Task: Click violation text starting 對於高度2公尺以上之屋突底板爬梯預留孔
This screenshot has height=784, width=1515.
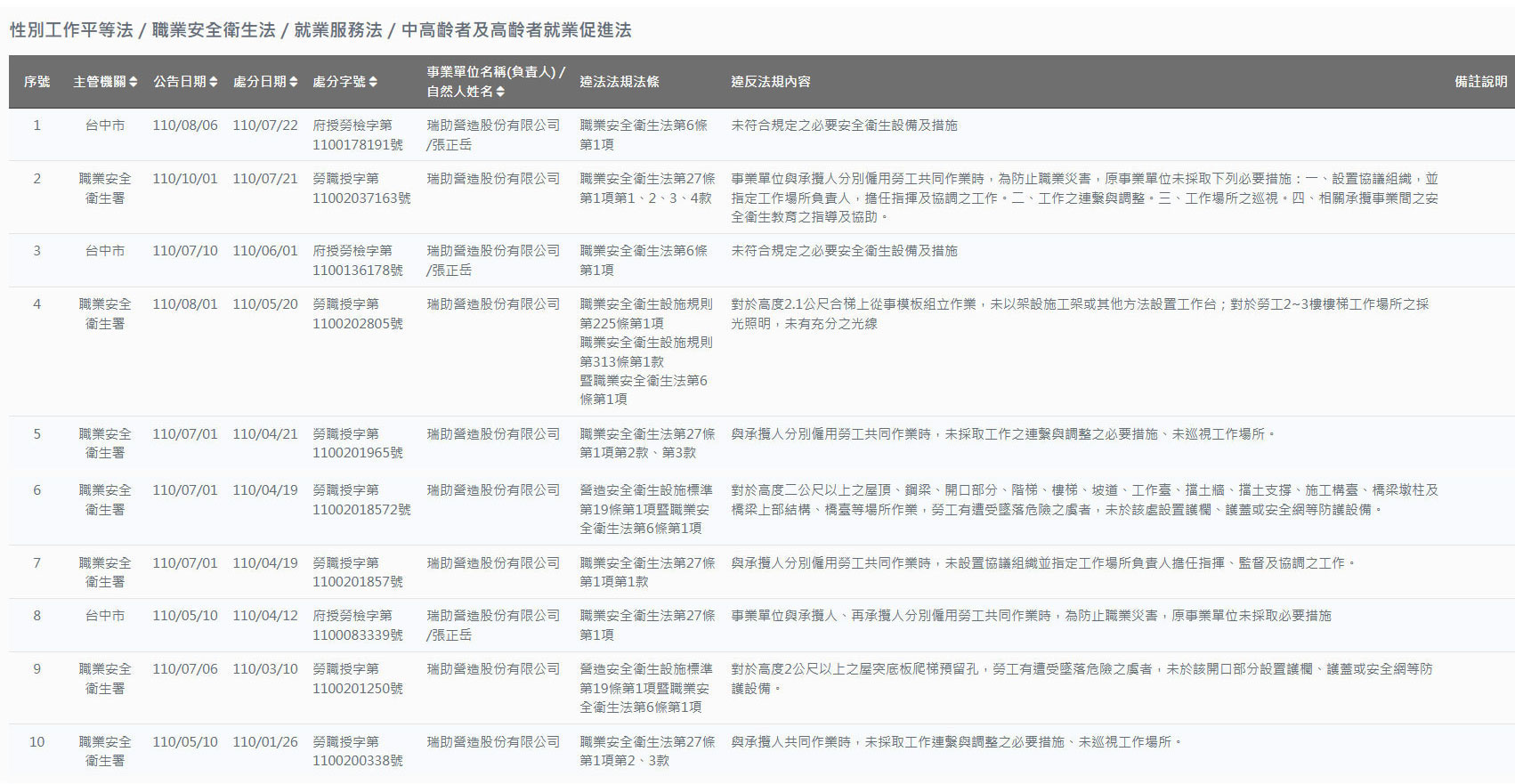Action: pyautogui.click(x=1082, y=679)
